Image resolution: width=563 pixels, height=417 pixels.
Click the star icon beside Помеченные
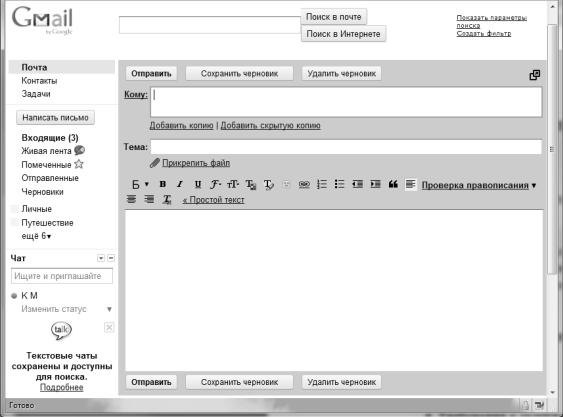click(79, 164)
